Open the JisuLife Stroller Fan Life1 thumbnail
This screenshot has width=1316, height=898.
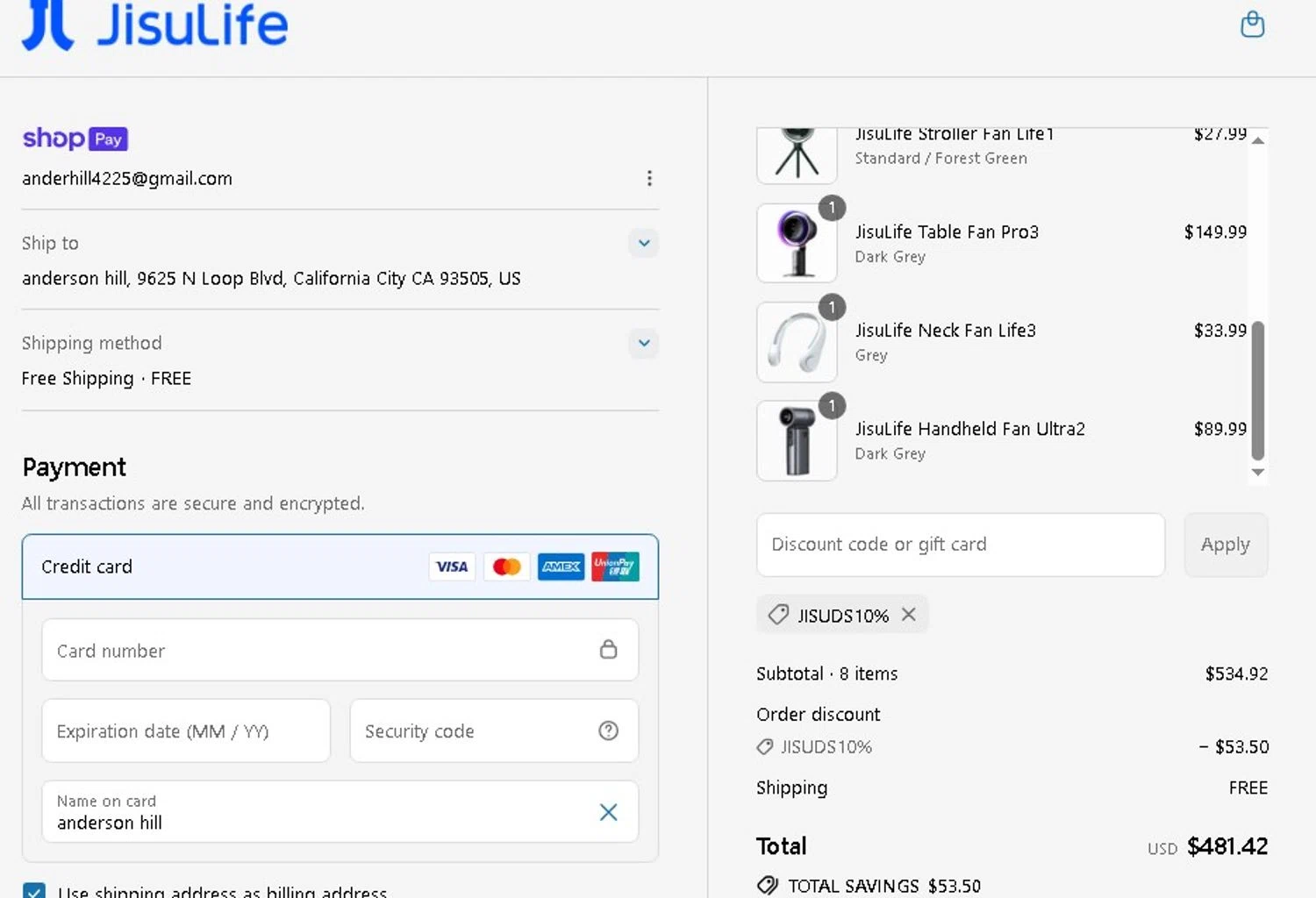(x=797, y=155)
